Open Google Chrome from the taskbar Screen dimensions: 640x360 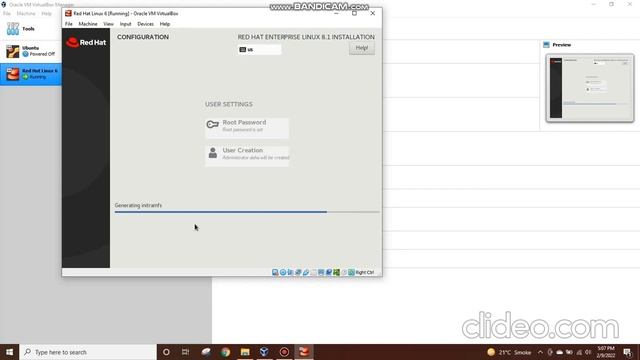225,352
